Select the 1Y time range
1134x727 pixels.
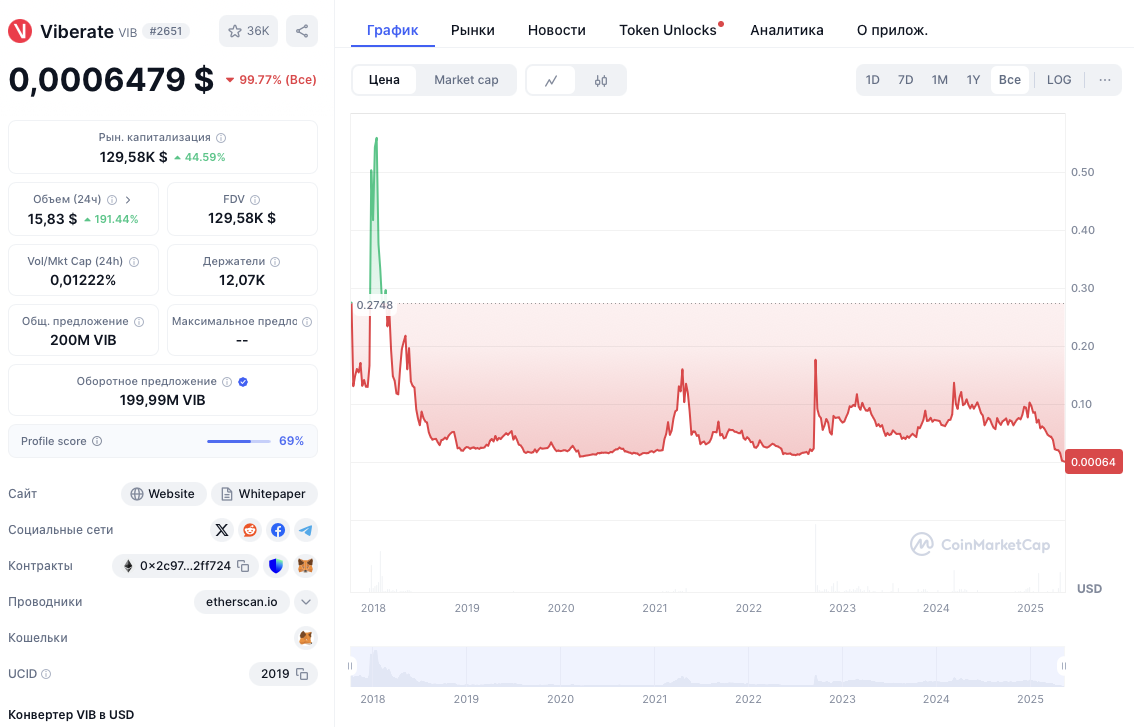pyautogui.click(x=973, y=79)
